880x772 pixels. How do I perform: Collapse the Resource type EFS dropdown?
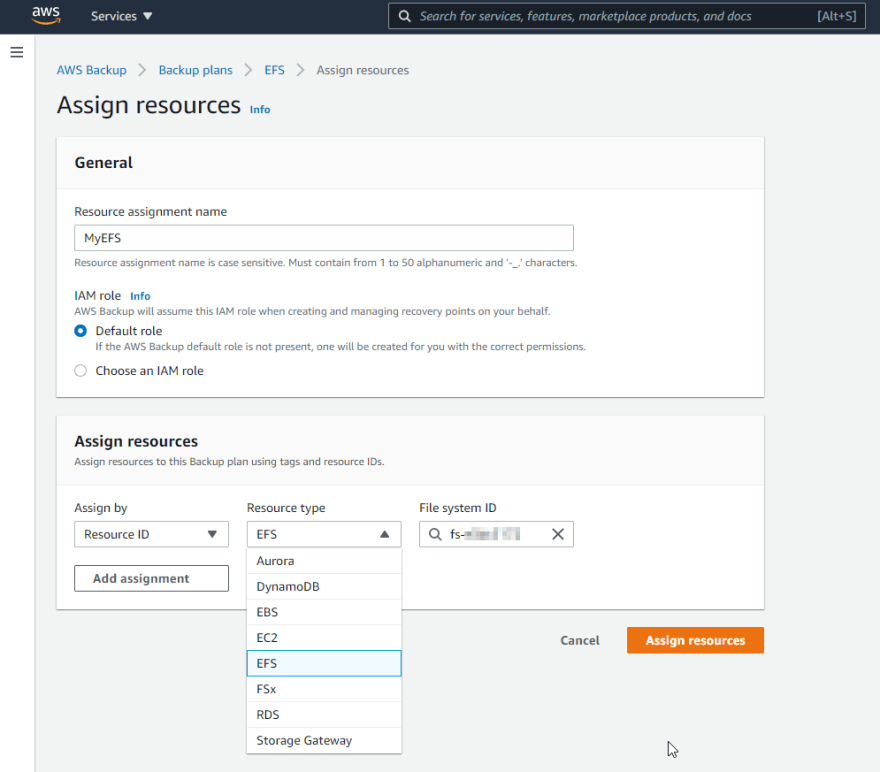324,534
